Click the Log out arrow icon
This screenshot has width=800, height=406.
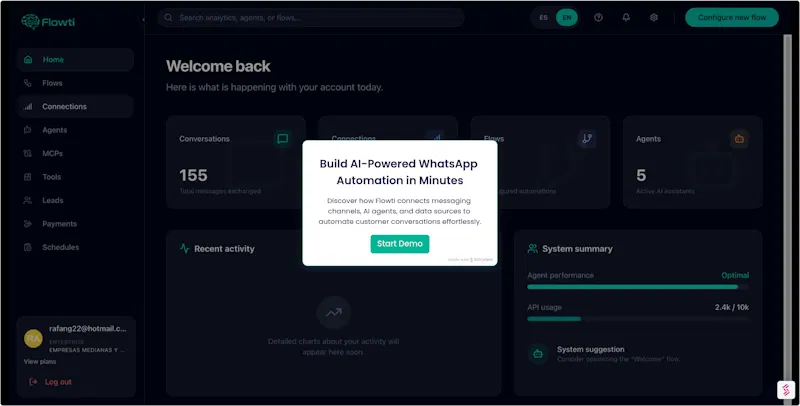click(x=33, y=382)
